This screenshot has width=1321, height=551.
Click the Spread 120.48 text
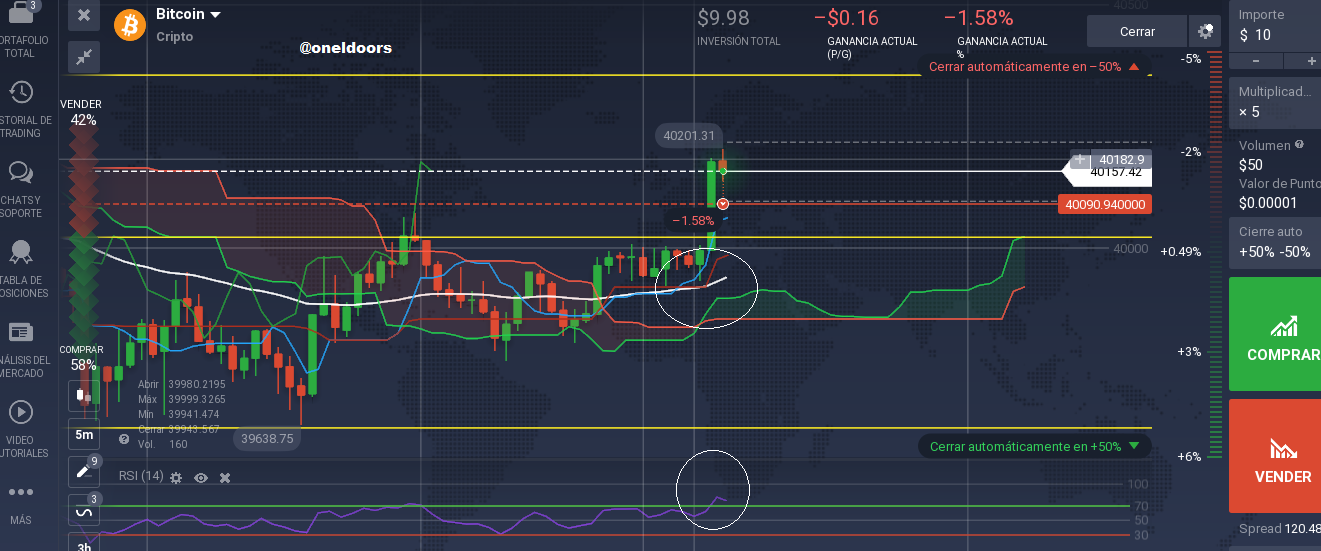click(x=1279, y=528)
